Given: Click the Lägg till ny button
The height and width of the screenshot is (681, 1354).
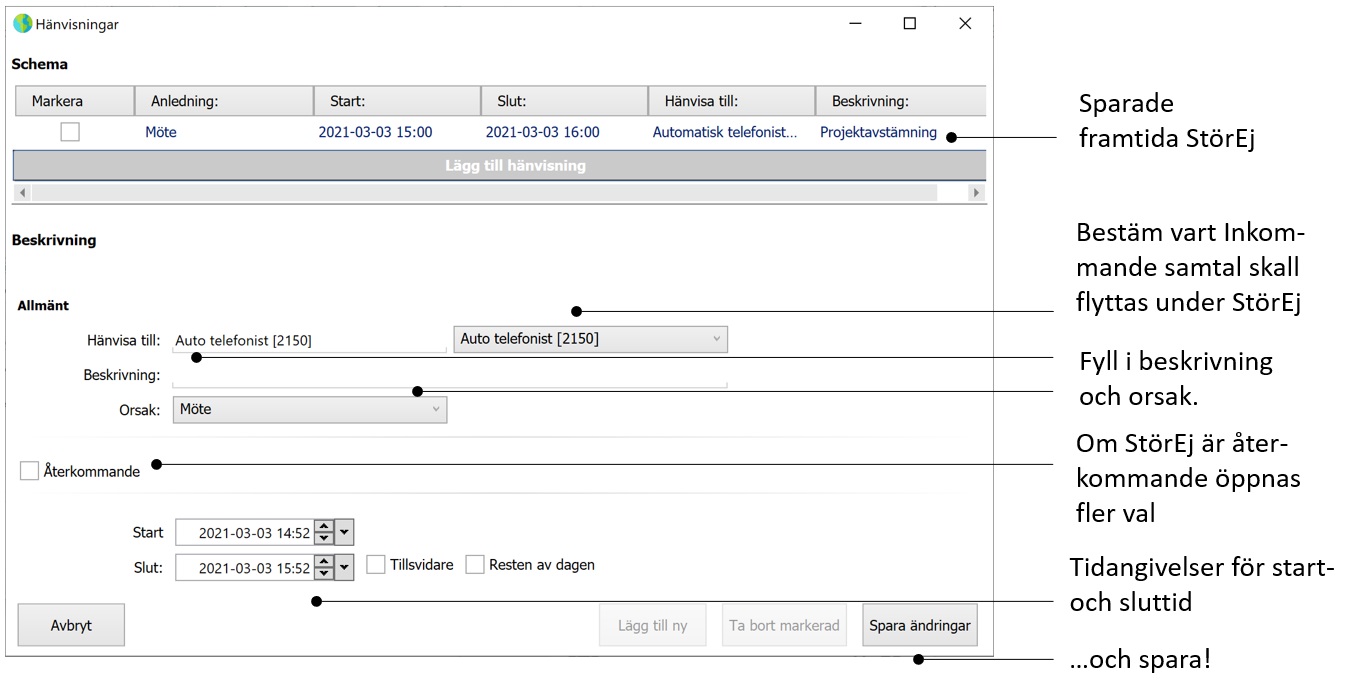Looking at the screenshot, I should coord(652,626).
